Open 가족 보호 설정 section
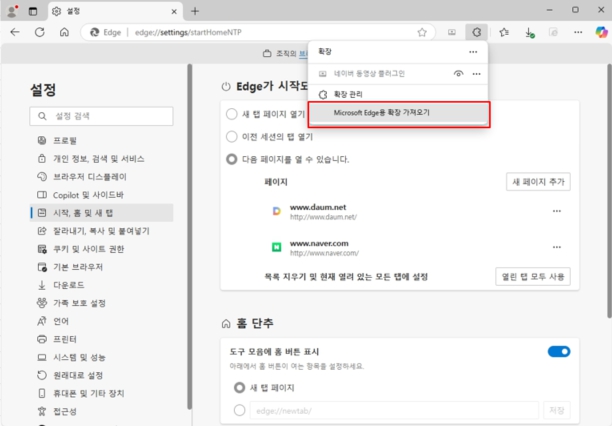 101,303
